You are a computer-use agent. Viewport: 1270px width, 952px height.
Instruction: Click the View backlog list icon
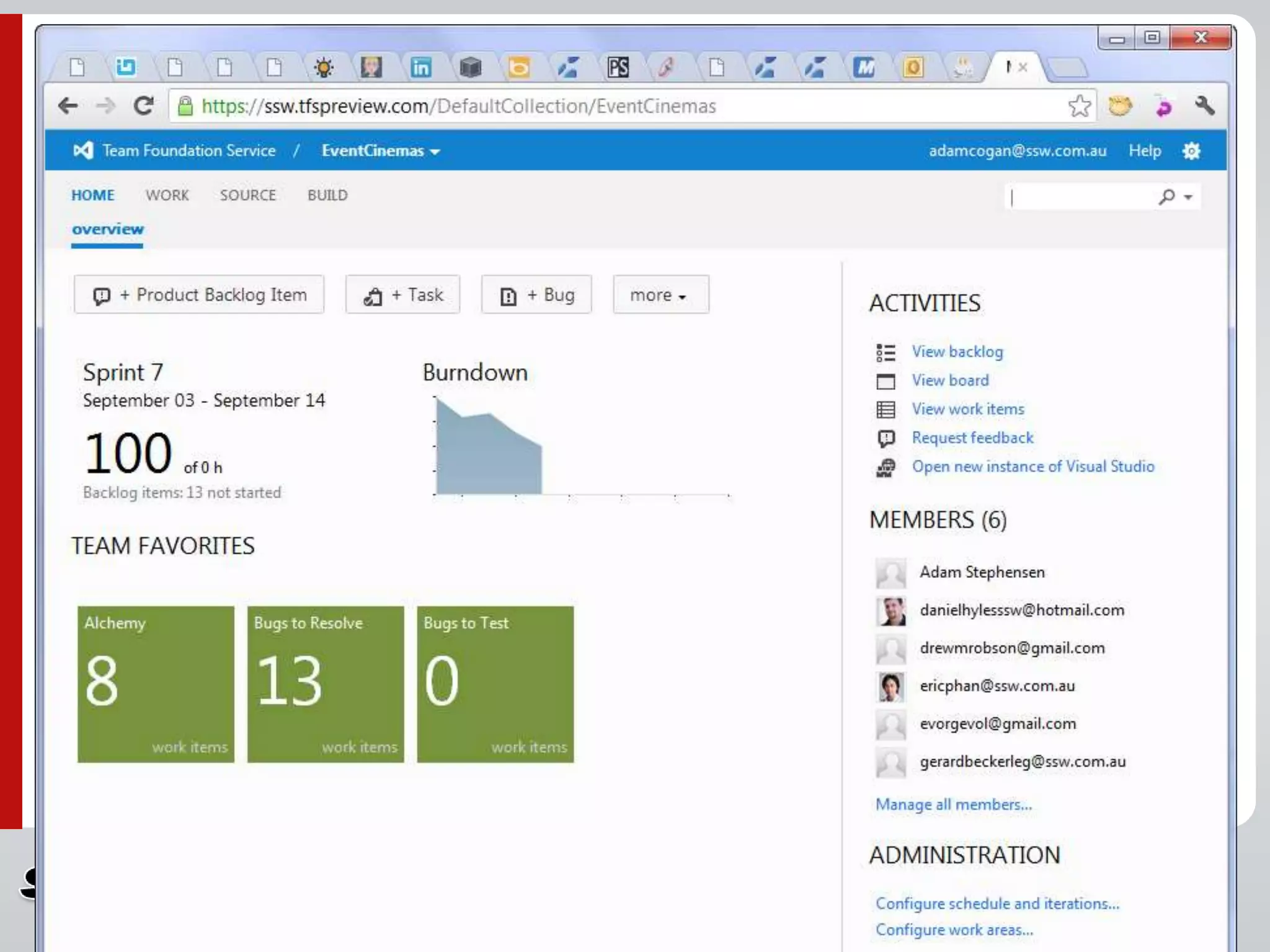click(886, 352)
